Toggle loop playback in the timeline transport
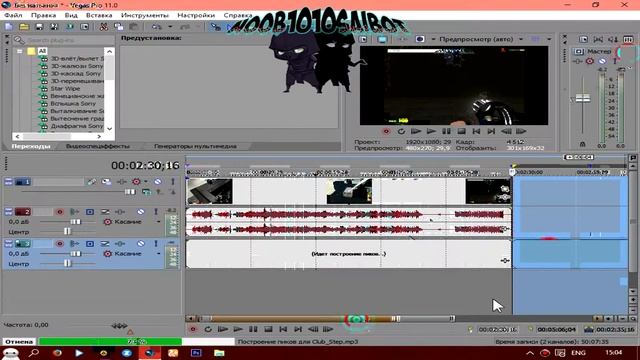The width and height of the screenshot is (640, 360). point(208,329)
